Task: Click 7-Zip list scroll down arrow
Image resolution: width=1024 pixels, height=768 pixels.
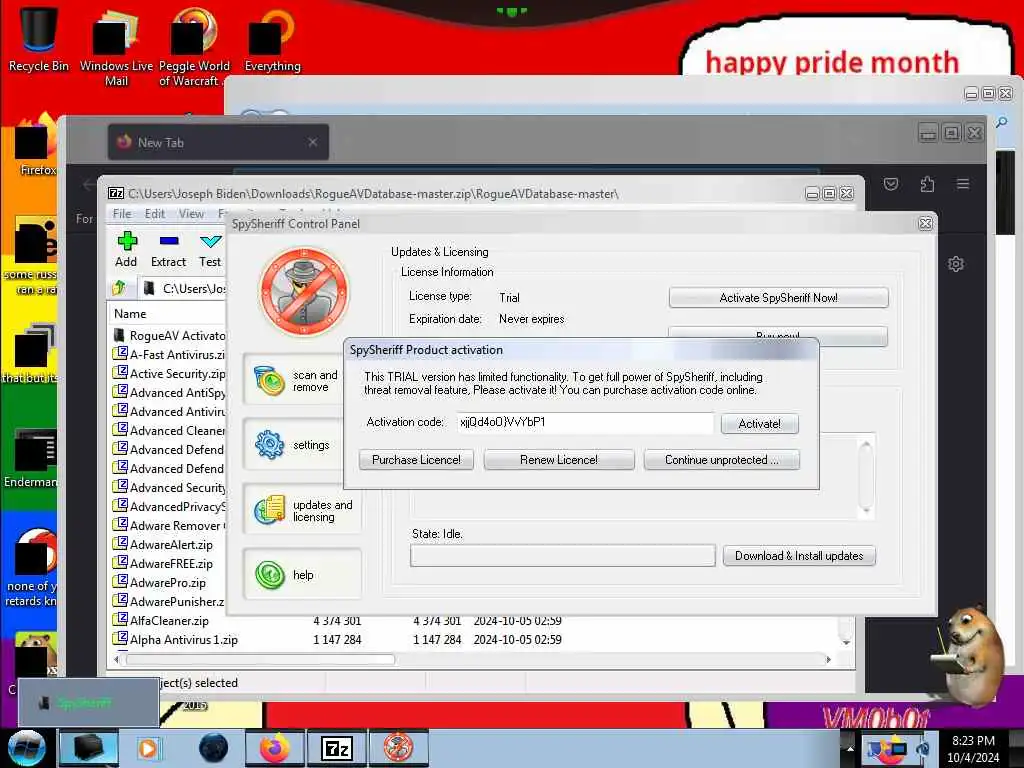Action: tap(846, 643)
